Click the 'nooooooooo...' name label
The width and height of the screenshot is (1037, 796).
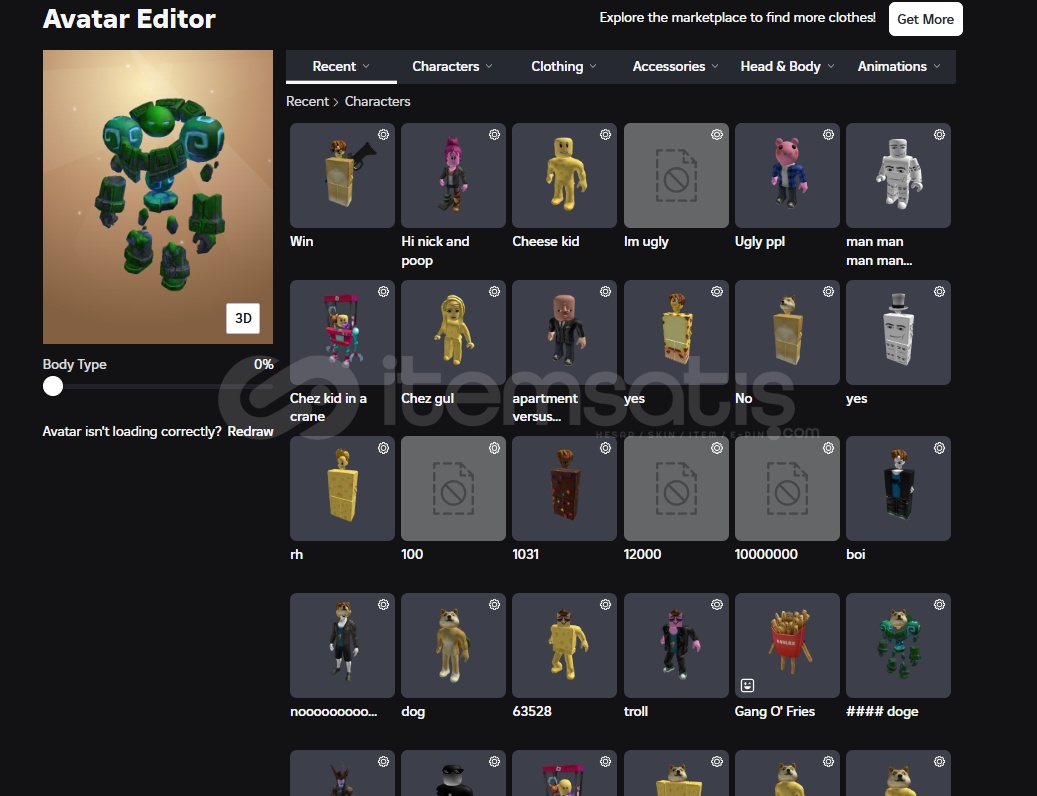334,711
